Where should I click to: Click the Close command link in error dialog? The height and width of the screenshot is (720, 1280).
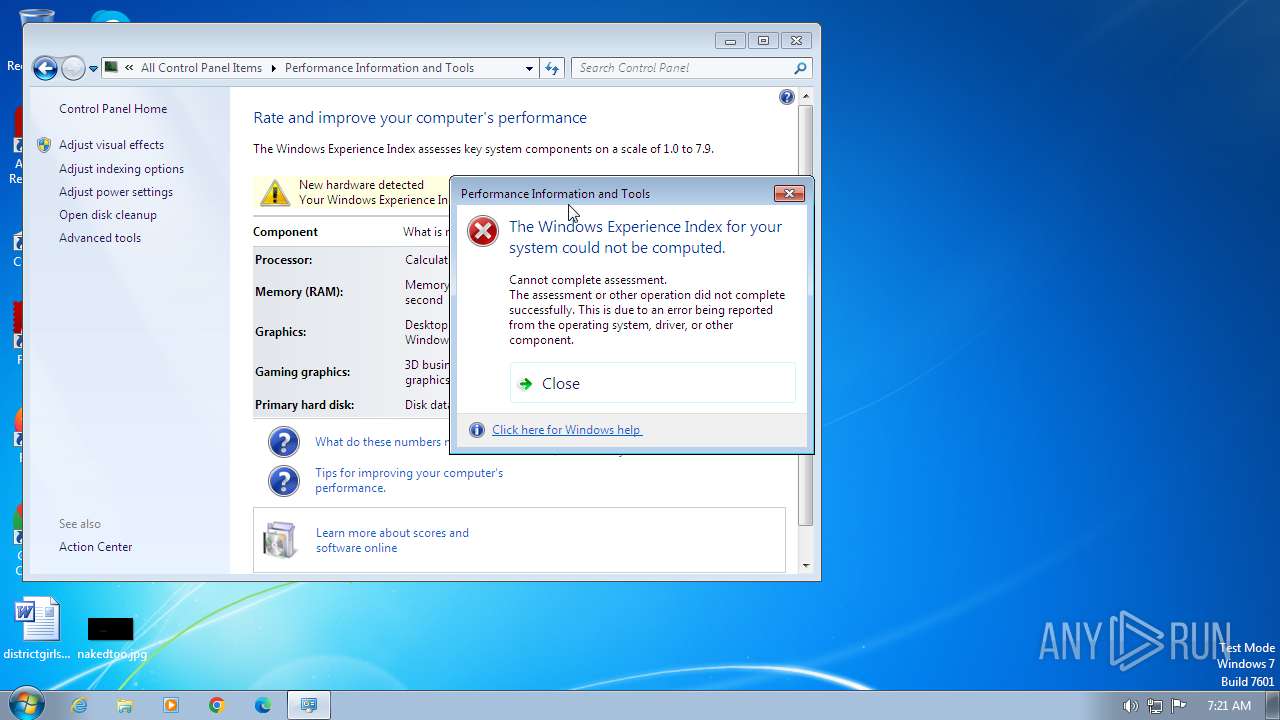(x=653, y=383)
